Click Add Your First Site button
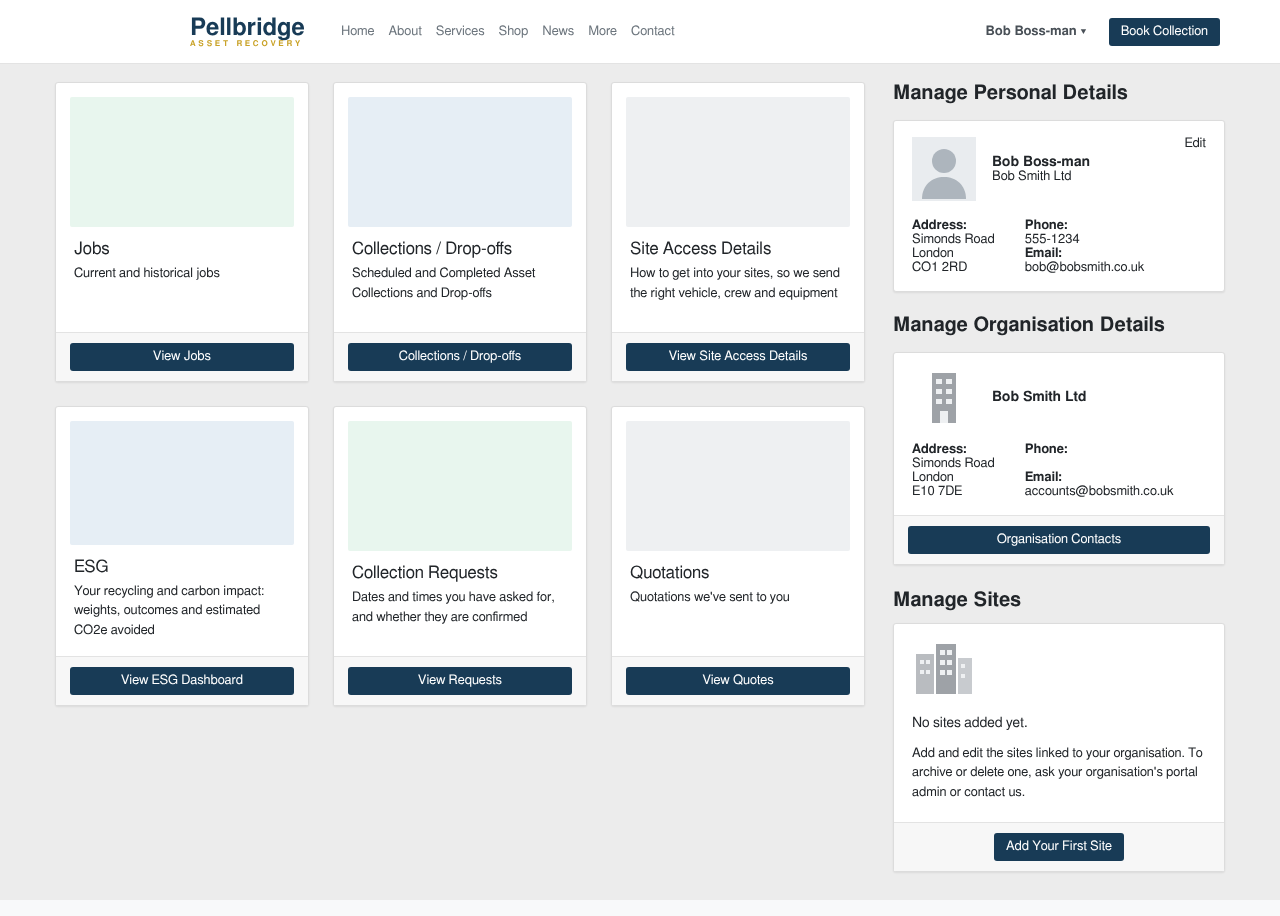Viewport: 1280px width, 916px height. (1059, 847)
